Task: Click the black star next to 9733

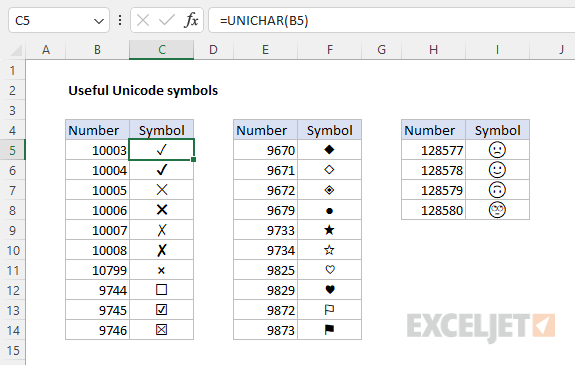Action: 329,230
